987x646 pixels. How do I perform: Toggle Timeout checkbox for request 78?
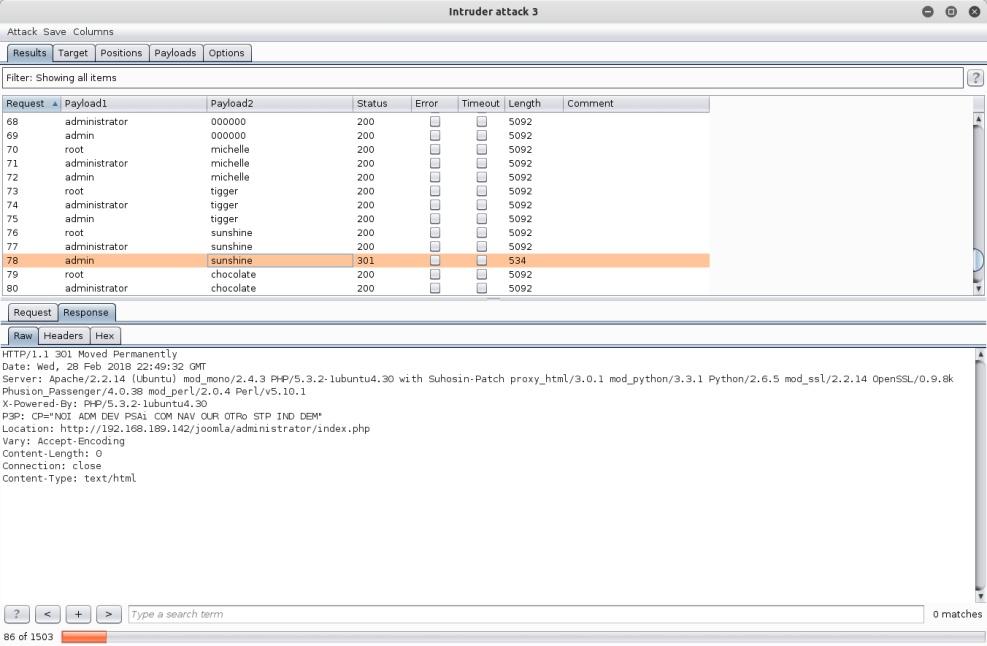tap(482, 260)
